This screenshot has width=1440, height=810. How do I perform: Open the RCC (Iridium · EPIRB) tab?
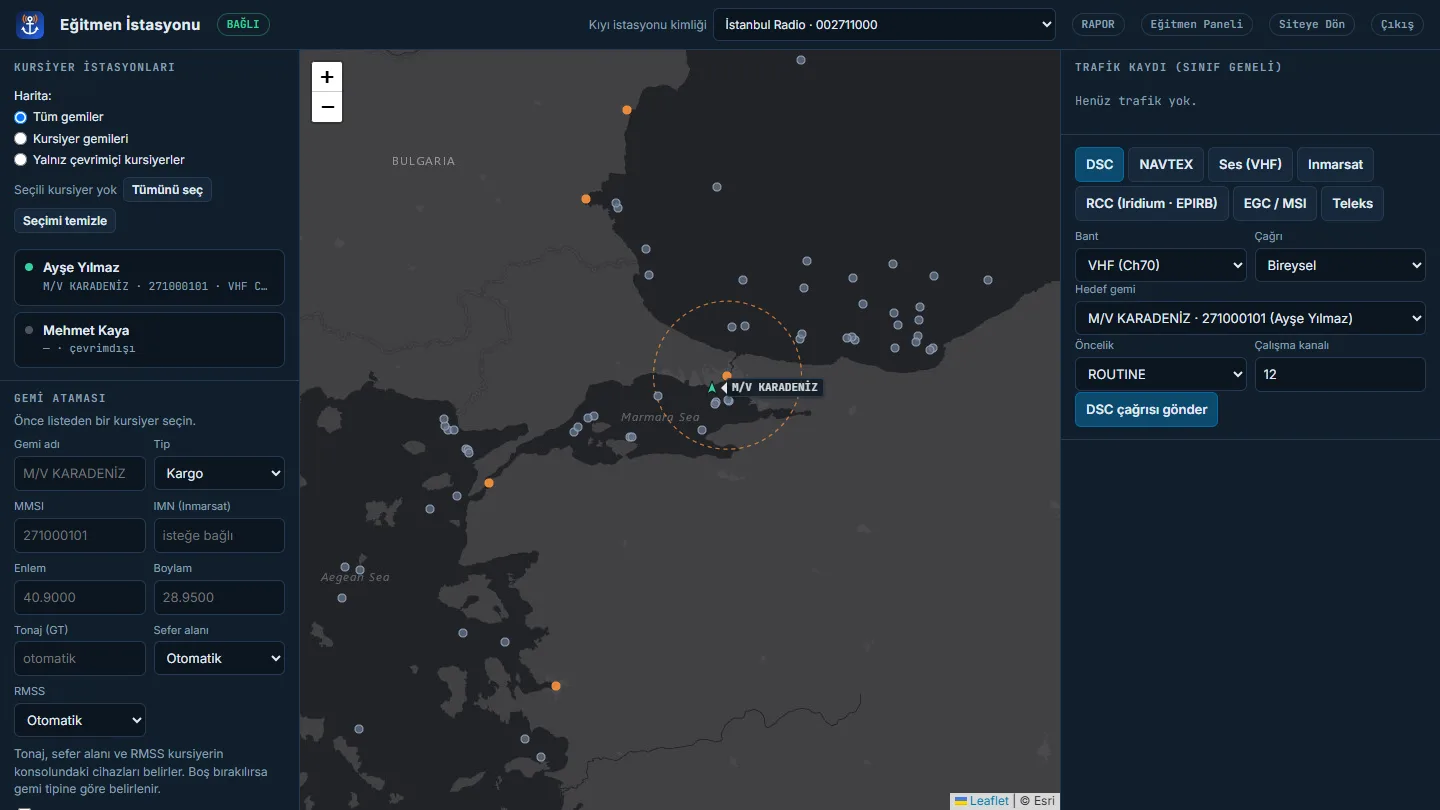(1152, 203)
